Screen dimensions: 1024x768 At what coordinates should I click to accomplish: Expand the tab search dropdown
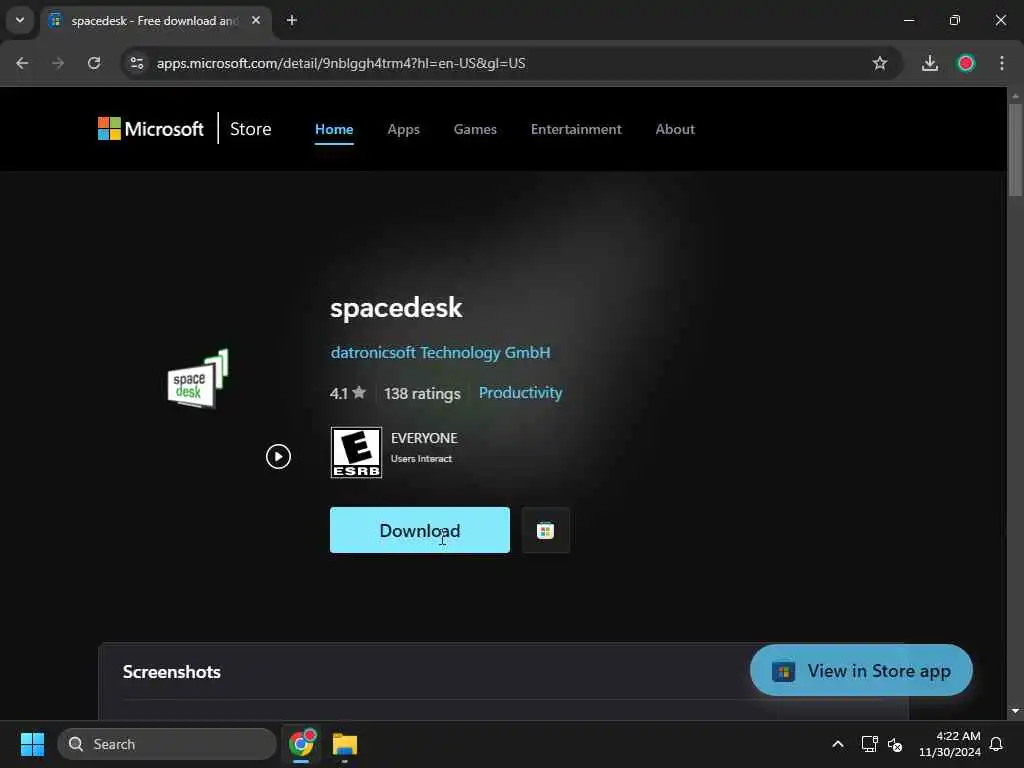(x=20, y=20)
